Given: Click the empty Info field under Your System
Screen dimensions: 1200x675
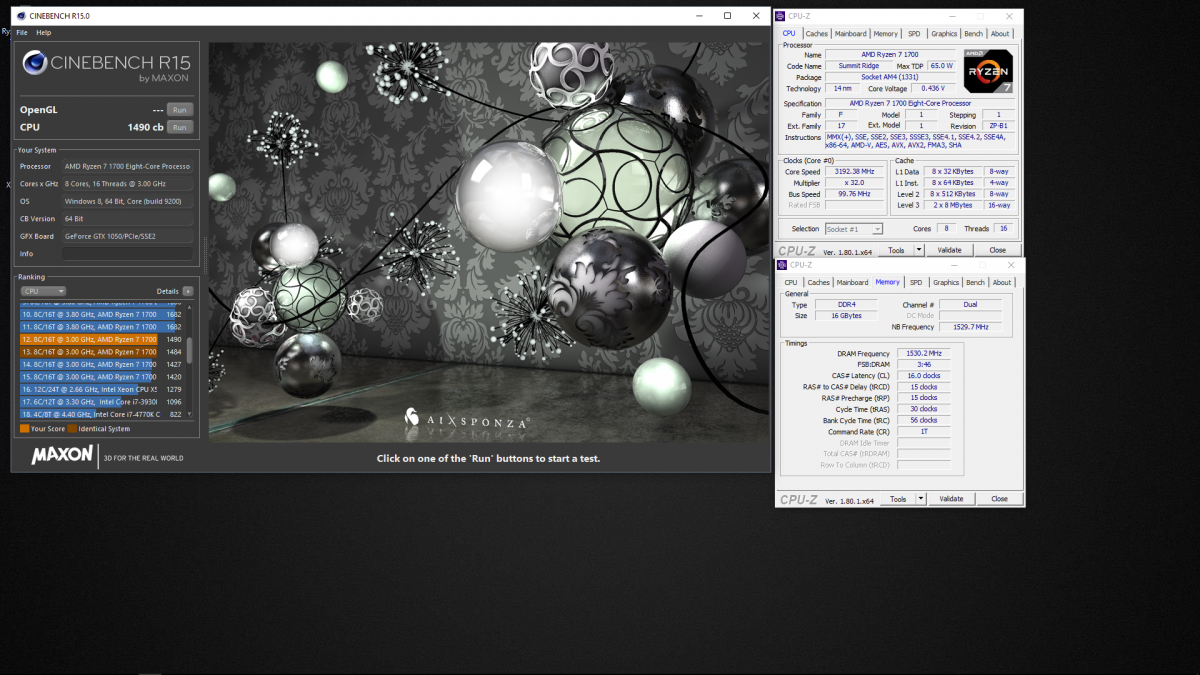Looking at the screenshot, I should click(127, 254).
